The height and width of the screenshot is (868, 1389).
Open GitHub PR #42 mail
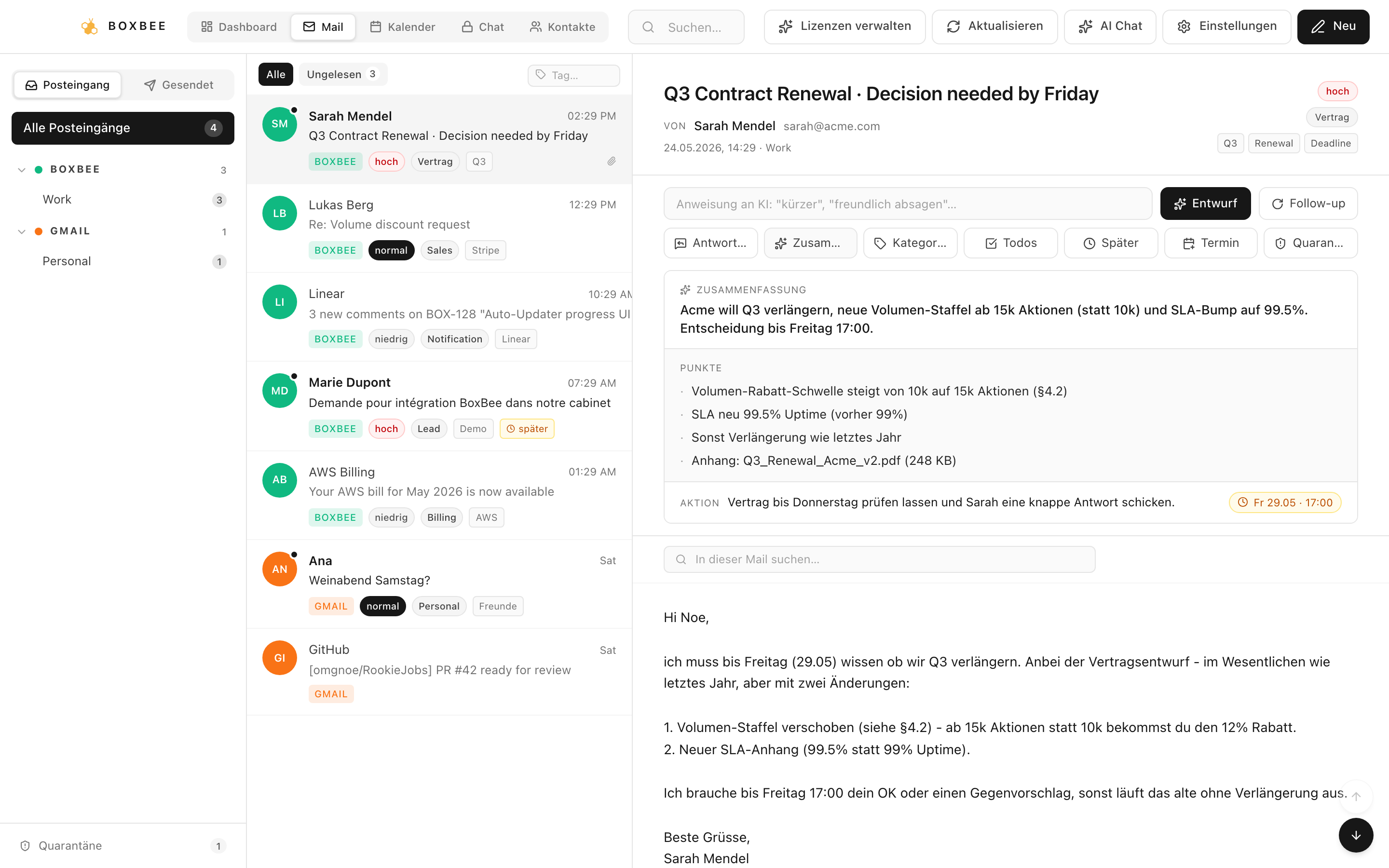pos(439,672)
